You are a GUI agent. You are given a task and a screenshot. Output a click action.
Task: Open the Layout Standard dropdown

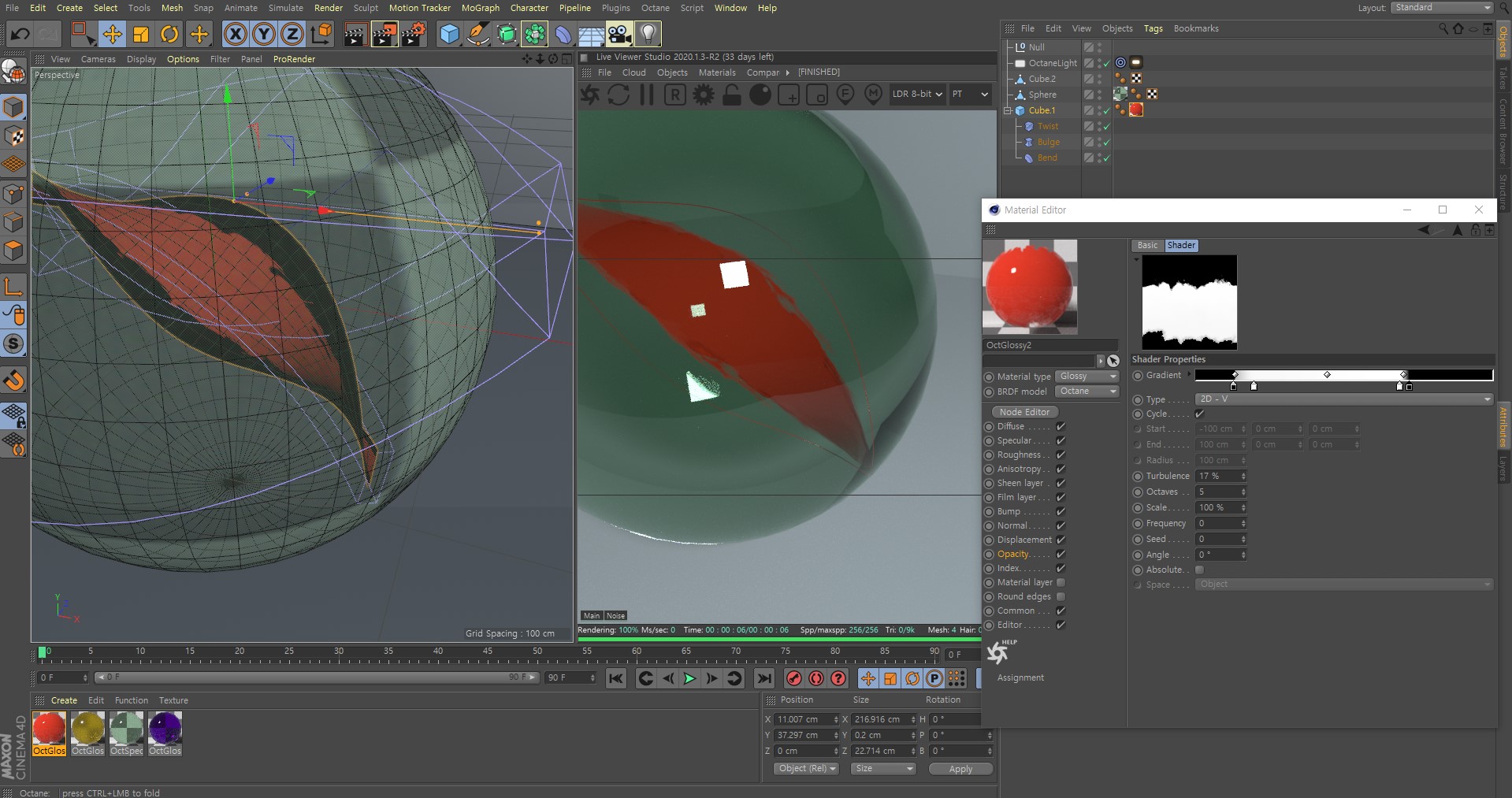(1442, 7)
